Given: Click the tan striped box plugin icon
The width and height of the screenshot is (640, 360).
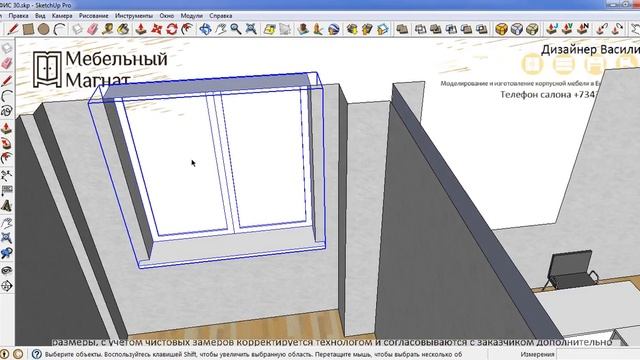Looking at the screenshot, I should pyautogui.click(x=532, y=29).
